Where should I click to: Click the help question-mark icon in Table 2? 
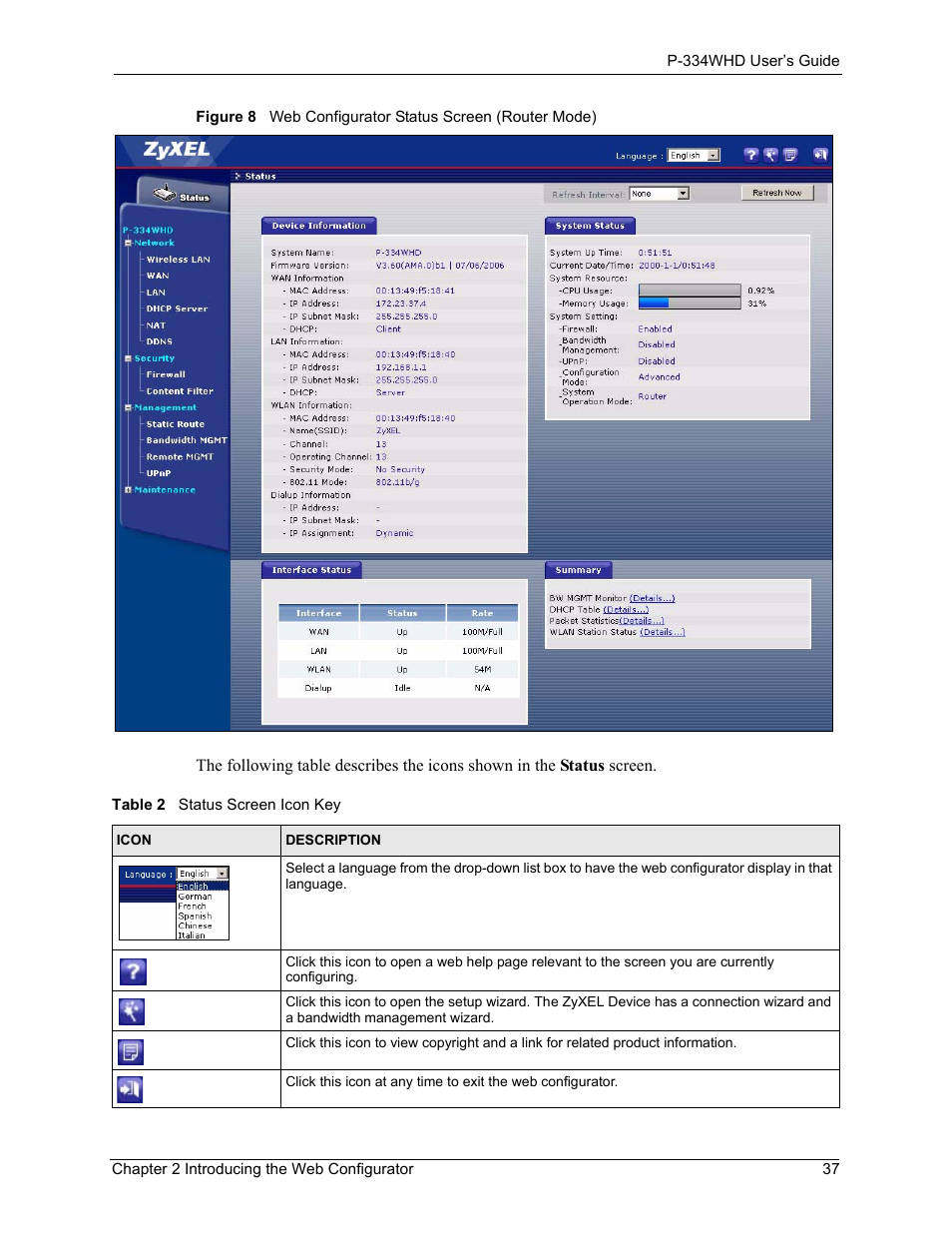(x=133, y=971)
